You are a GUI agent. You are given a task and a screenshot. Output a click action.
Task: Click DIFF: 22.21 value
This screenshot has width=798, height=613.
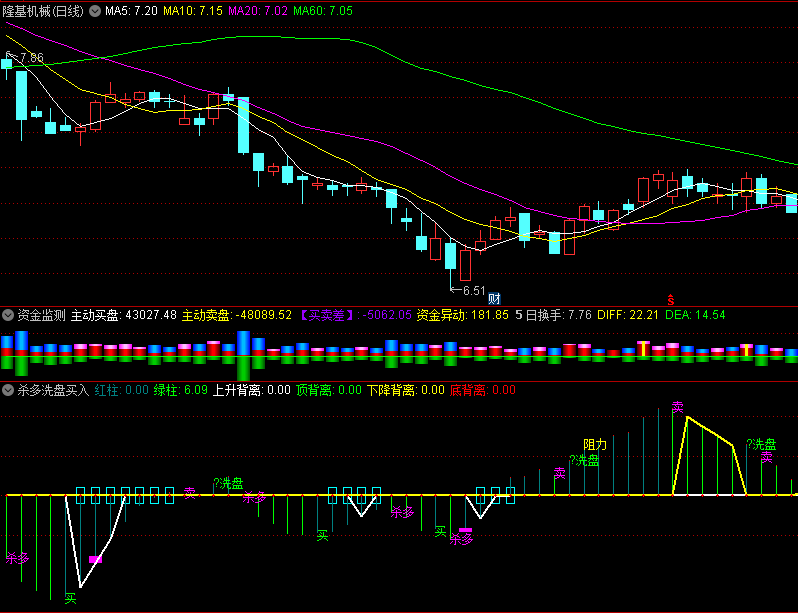tap(628, 315)
